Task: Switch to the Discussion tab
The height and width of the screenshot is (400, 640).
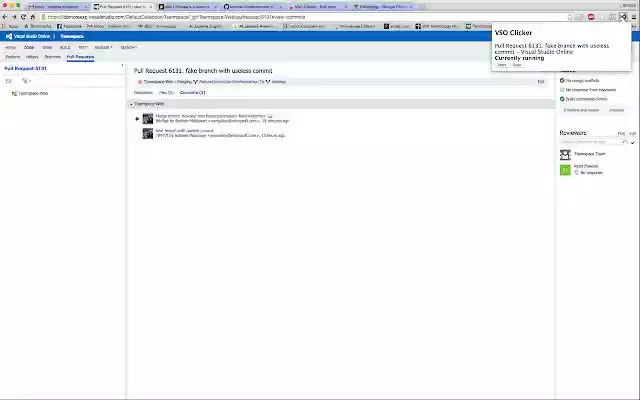Action: click(143, 93)
